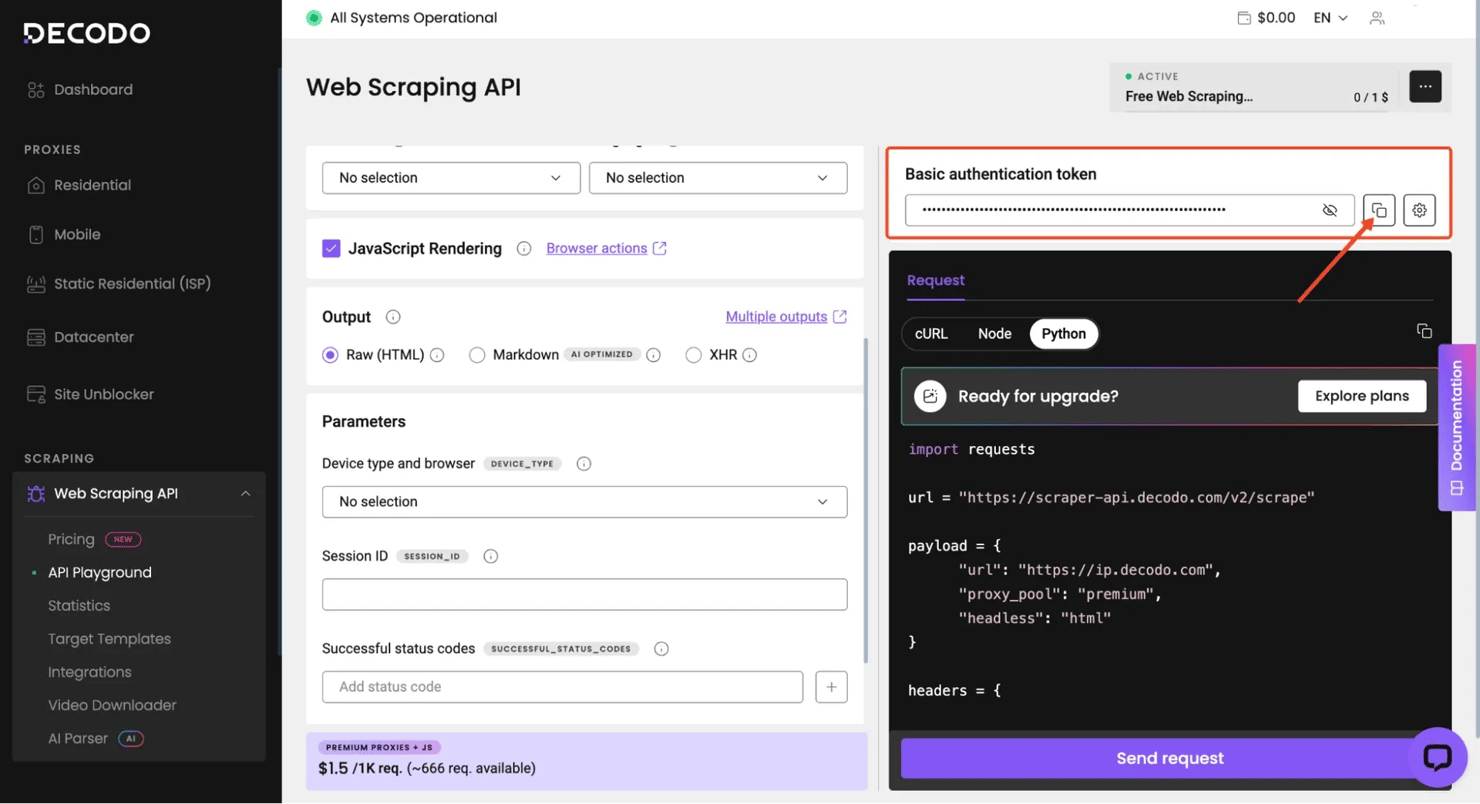1480x804 pixels.
Task: Collapse the Web Scraping API section
Action: (x=245, y=493)
